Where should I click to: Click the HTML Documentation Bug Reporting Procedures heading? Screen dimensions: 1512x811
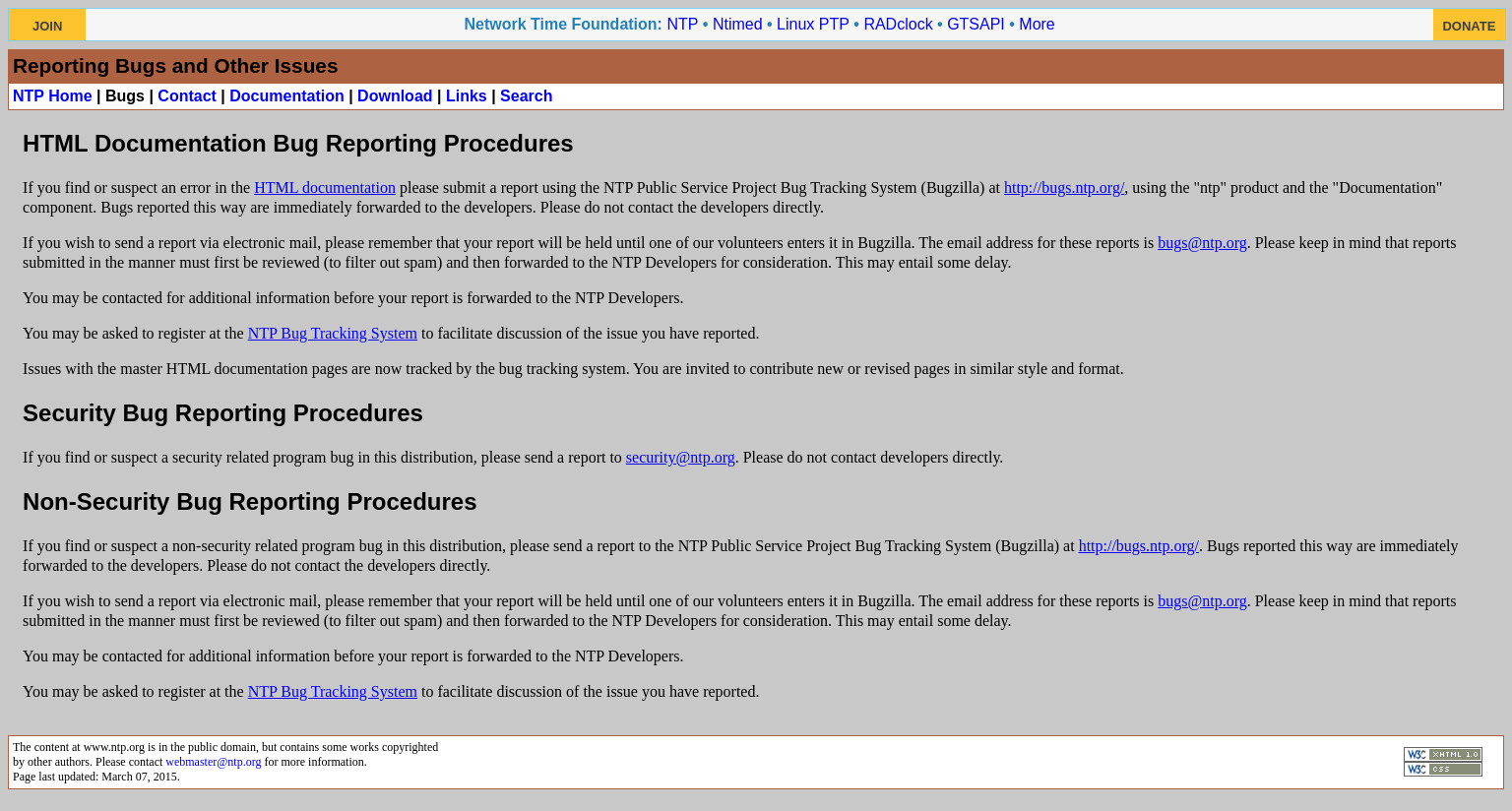pos(297,144)
